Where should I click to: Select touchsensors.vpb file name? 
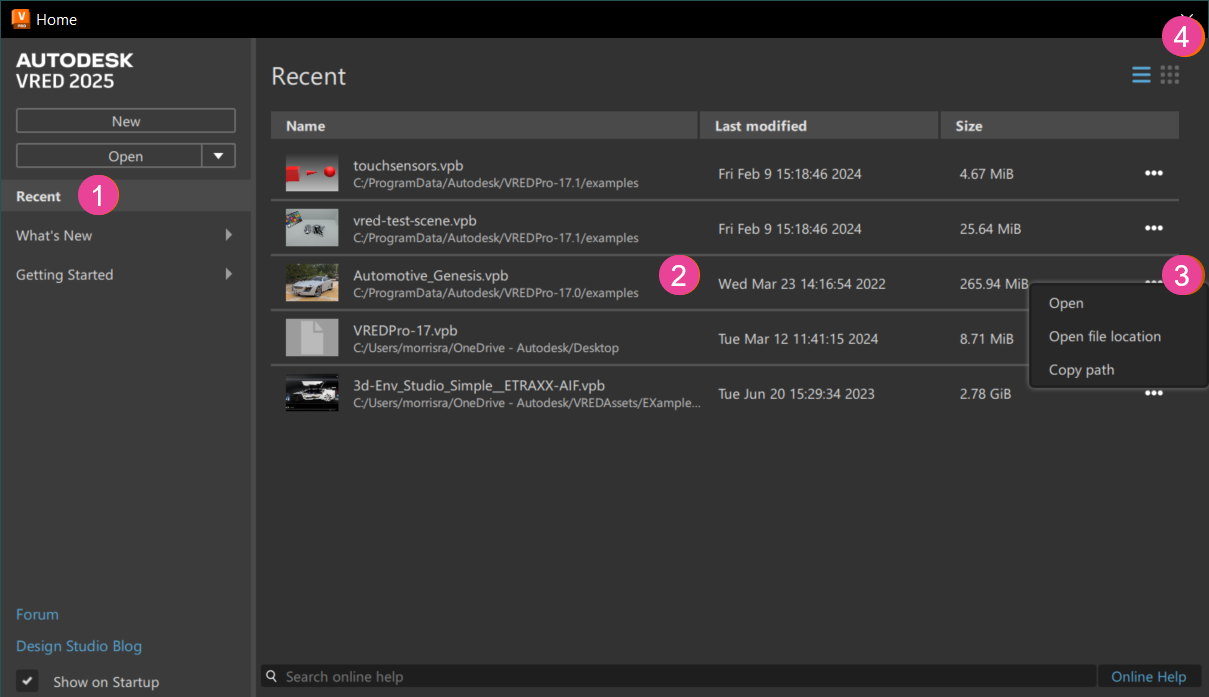tap(408, 166)
